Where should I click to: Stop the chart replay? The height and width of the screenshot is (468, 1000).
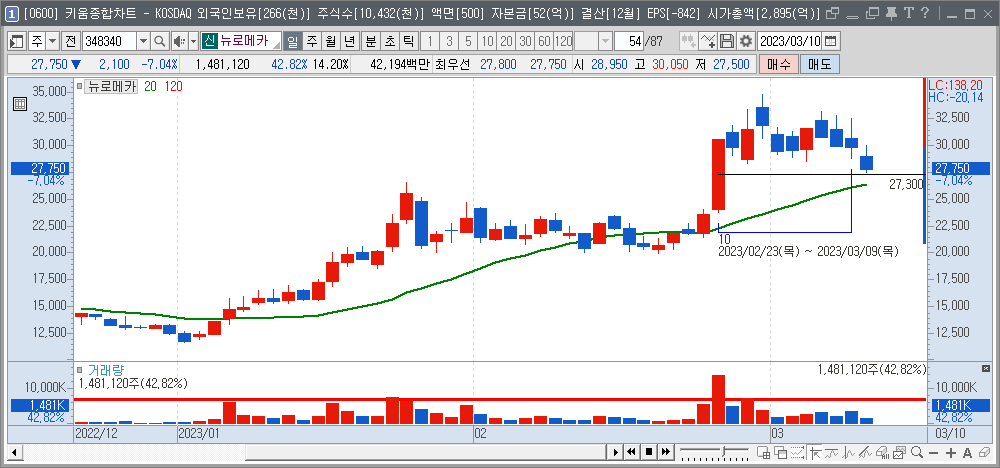click(649, 452)
